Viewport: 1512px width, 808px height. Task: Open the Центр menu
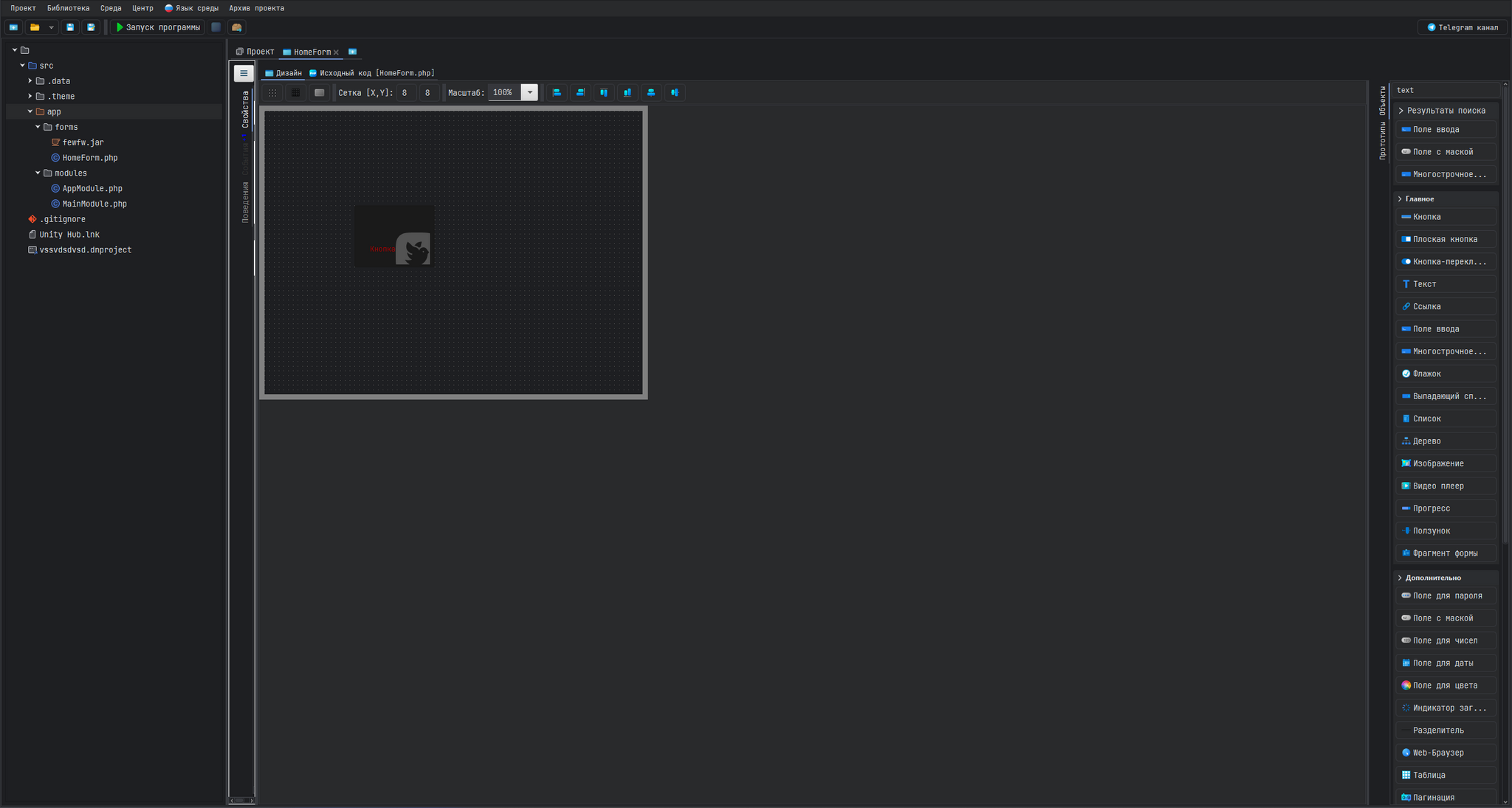pos(142,8)
